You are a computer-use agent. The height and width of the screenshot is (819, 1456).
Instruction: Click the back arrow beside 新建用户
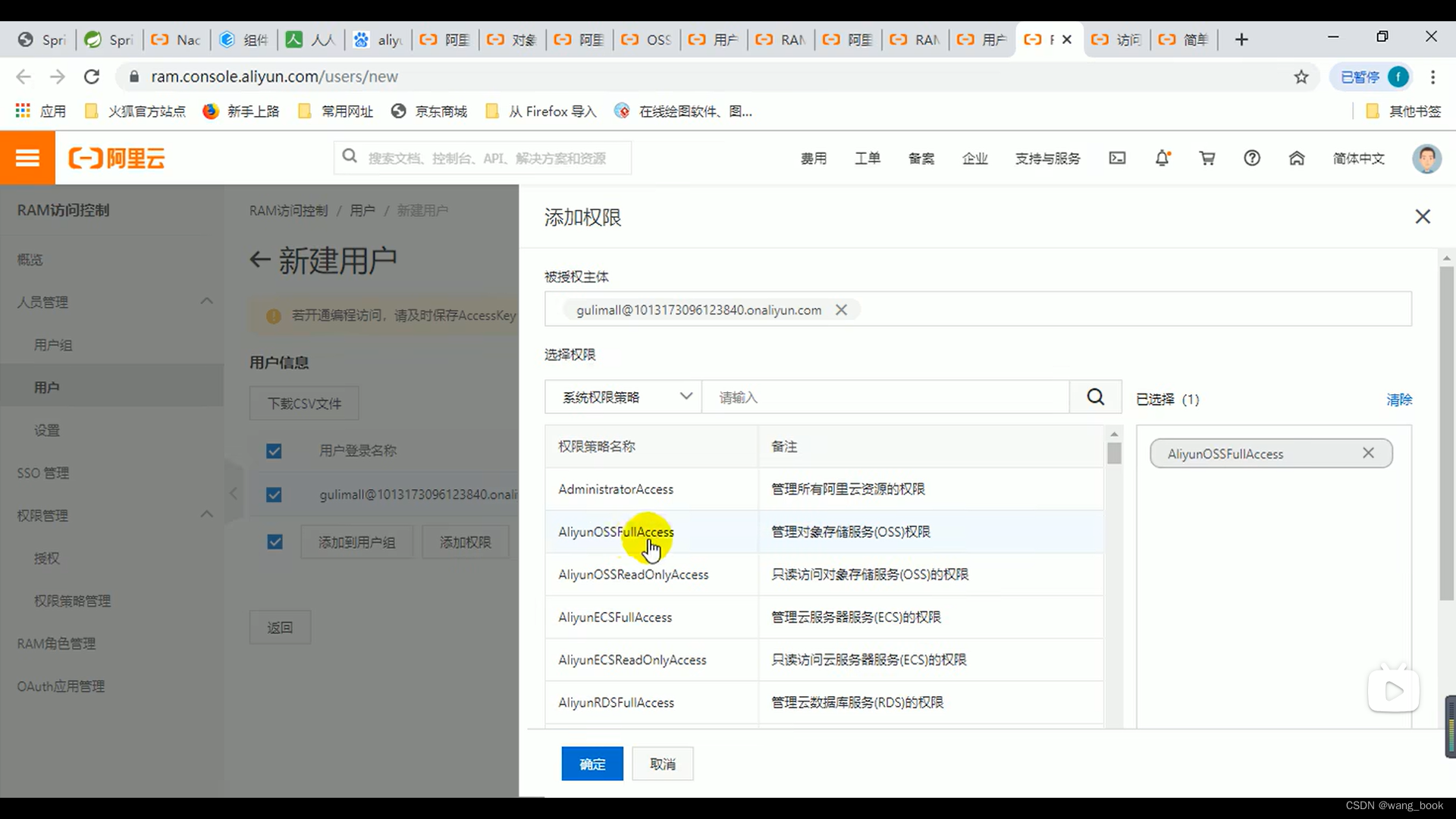point(259,260)
